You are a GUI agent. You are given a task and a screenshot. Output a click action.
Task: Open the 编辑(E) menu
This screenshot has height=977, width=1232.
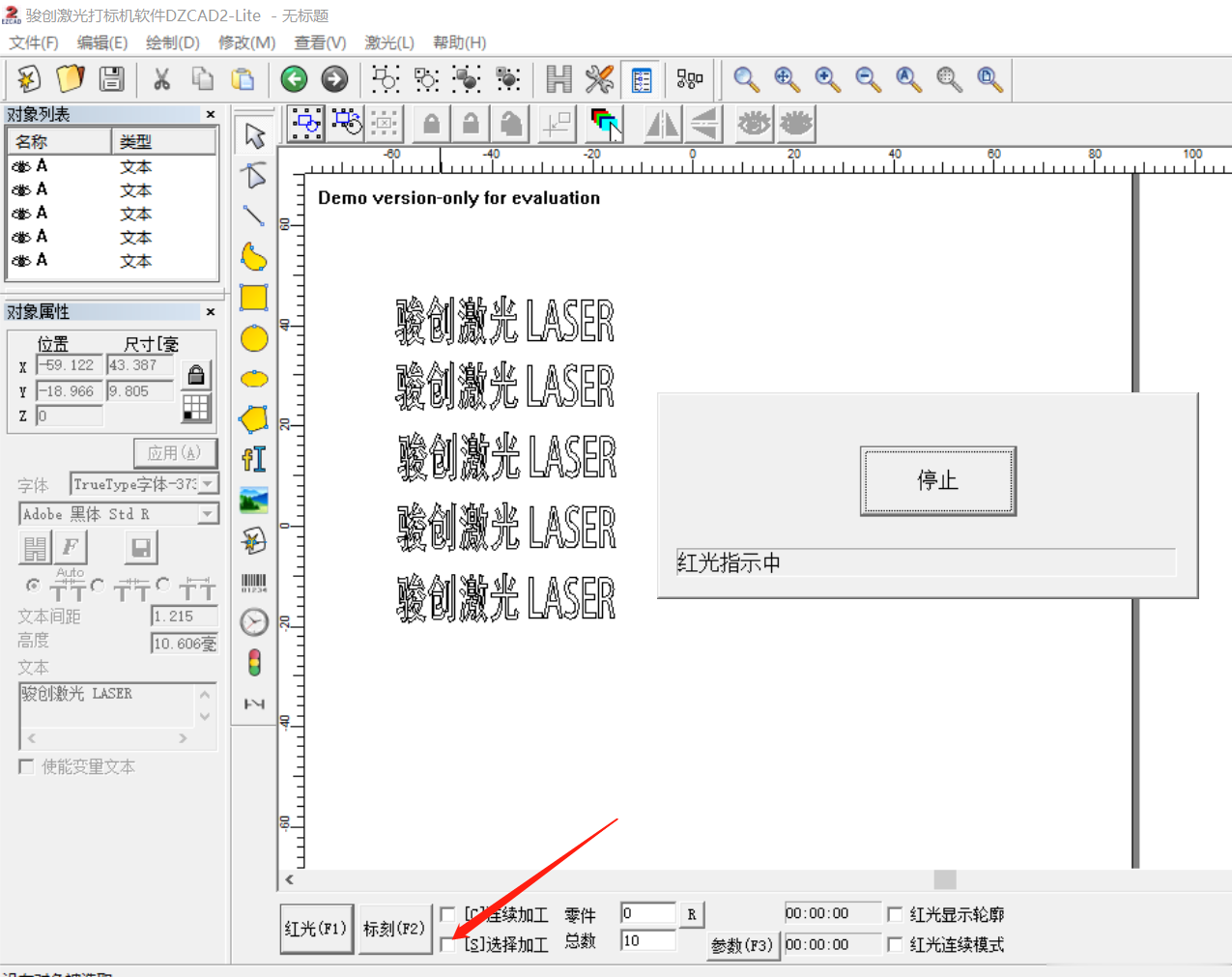click(x=102, y=43)
